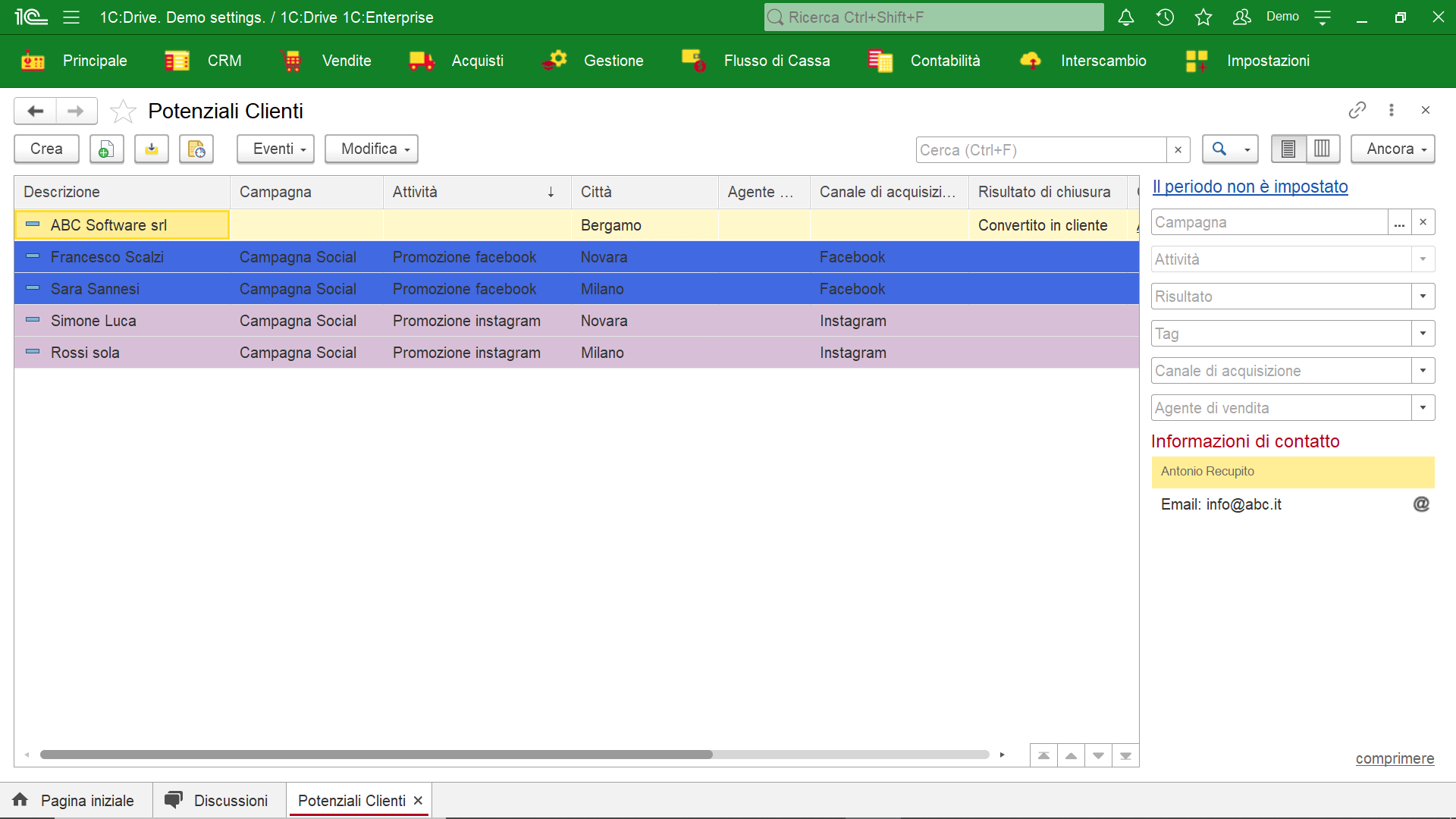Clear the Campagna filter field
Viewport: 1456px width, 819px height.
[x=1423, y=222]
